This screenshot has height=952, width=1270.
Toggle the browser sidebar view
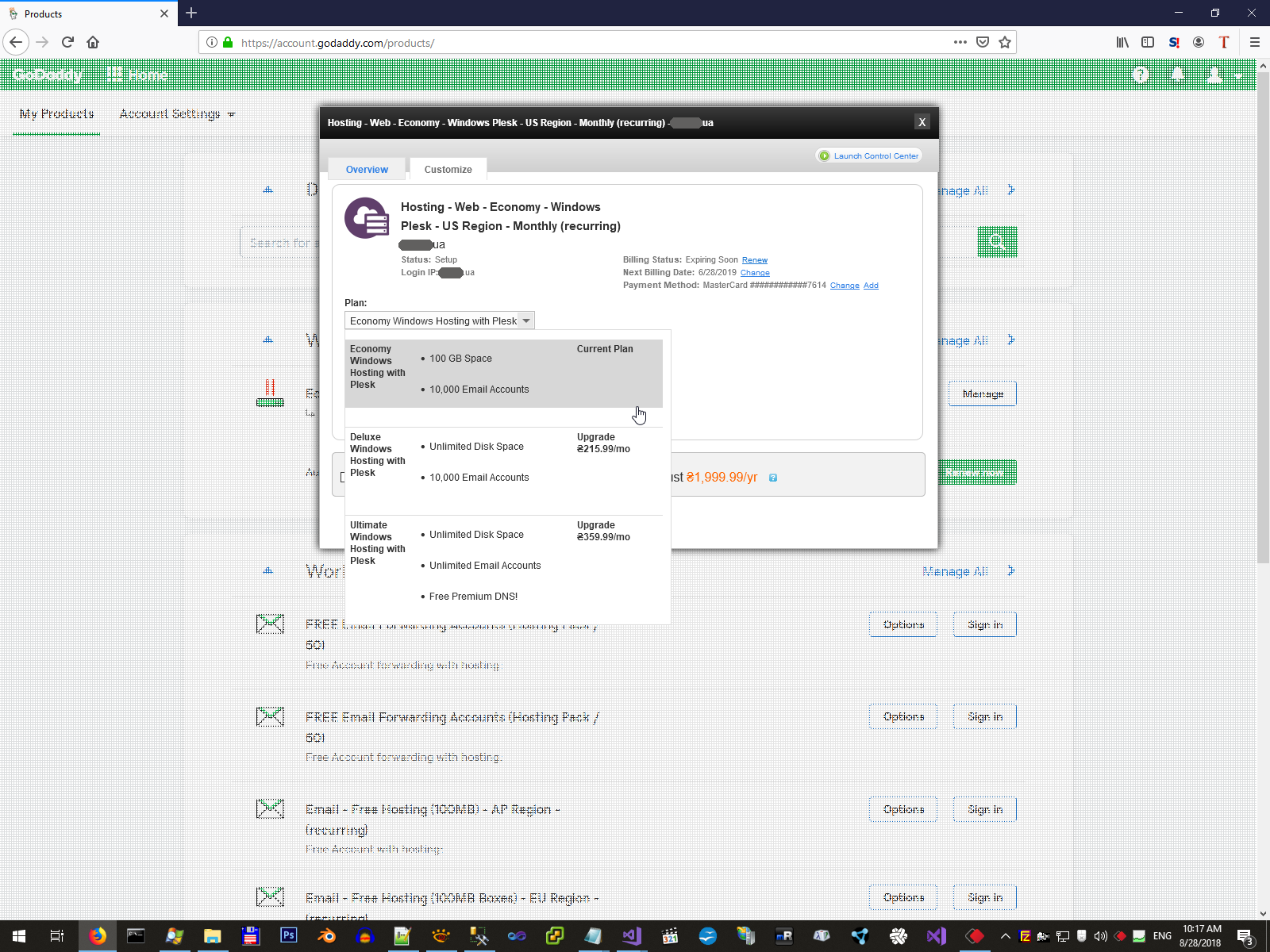(1148, 42)
